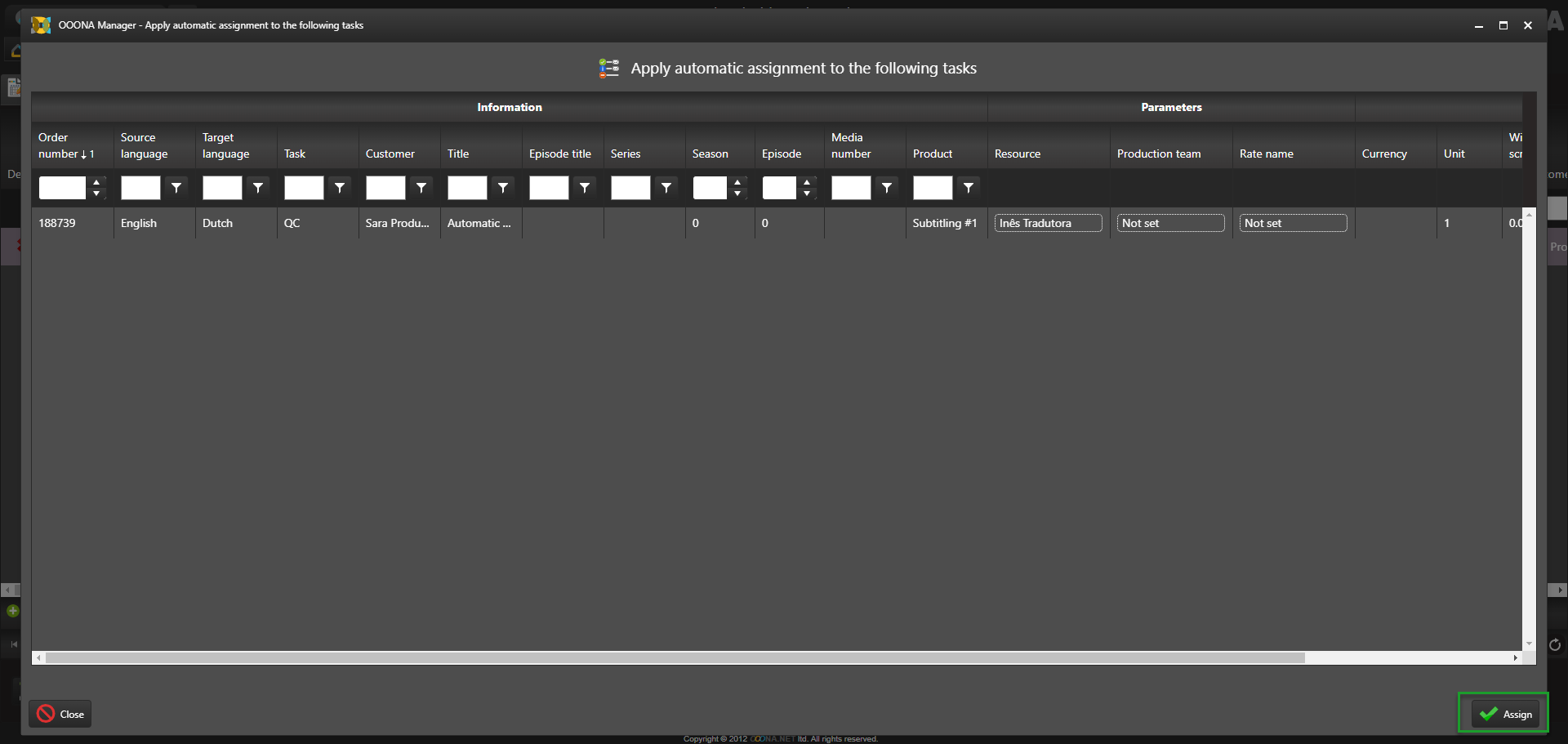
Task: Sort by the Resource column header
Action: tap(1018, 154)
